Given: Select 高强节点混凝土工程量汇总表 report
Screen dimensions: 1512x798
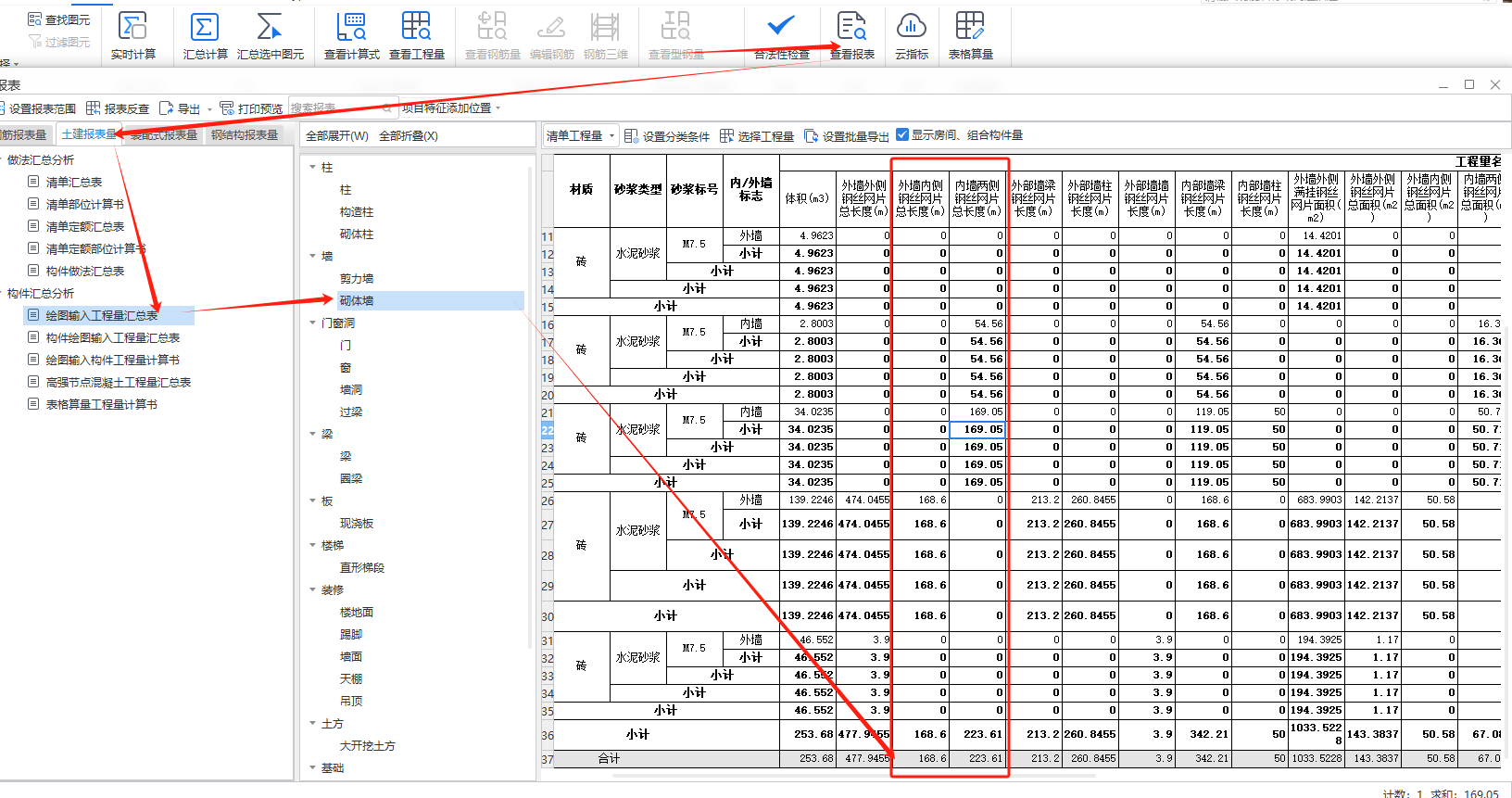Looking at the screenshot, I should click(119, 383).
